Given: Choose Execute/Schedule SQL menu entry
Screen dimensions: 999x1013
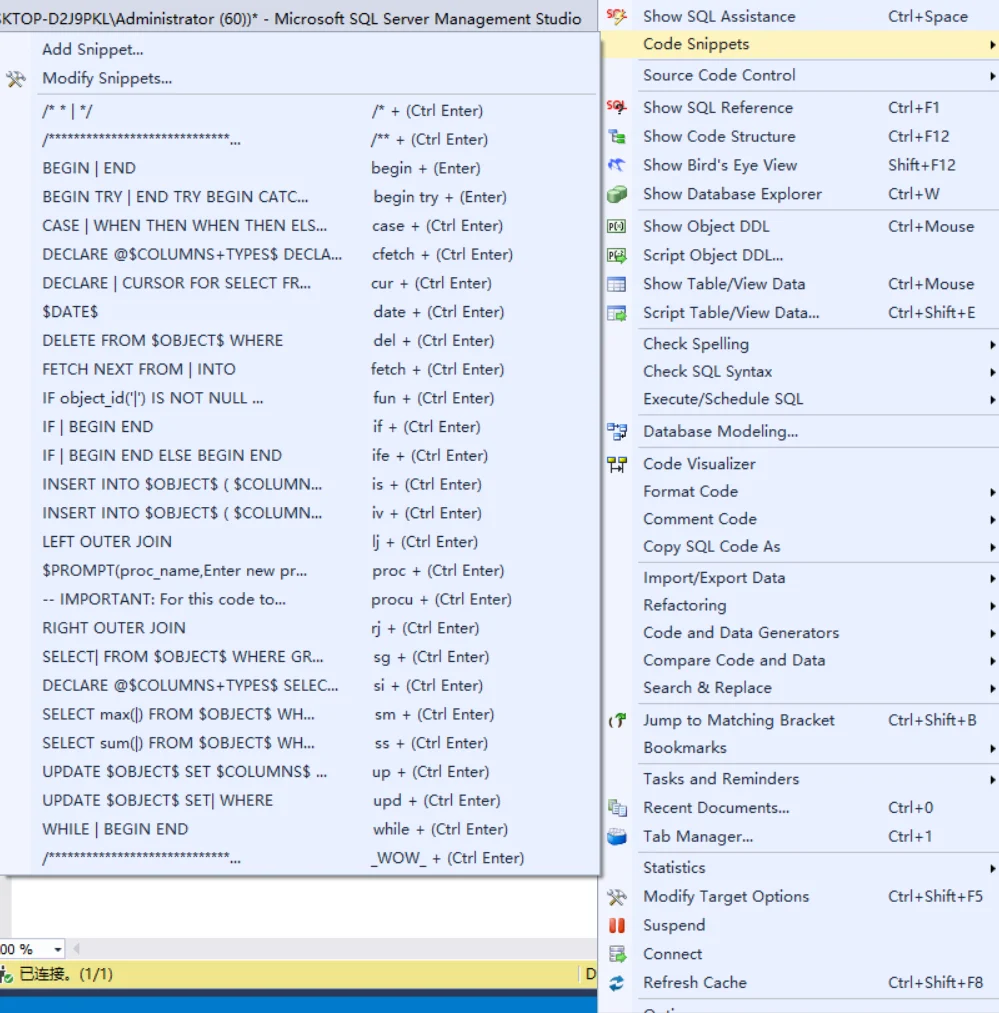Looking at the screenshot, I should 800,399.
